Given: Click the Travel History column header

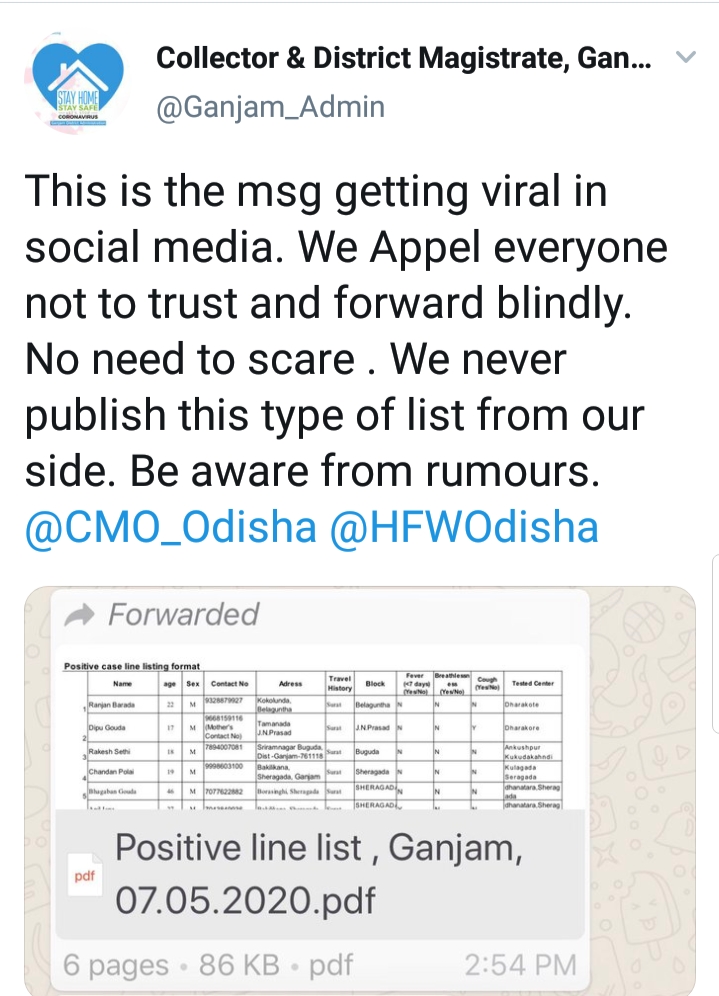Looking at the screenshot, I should point(339,683).
